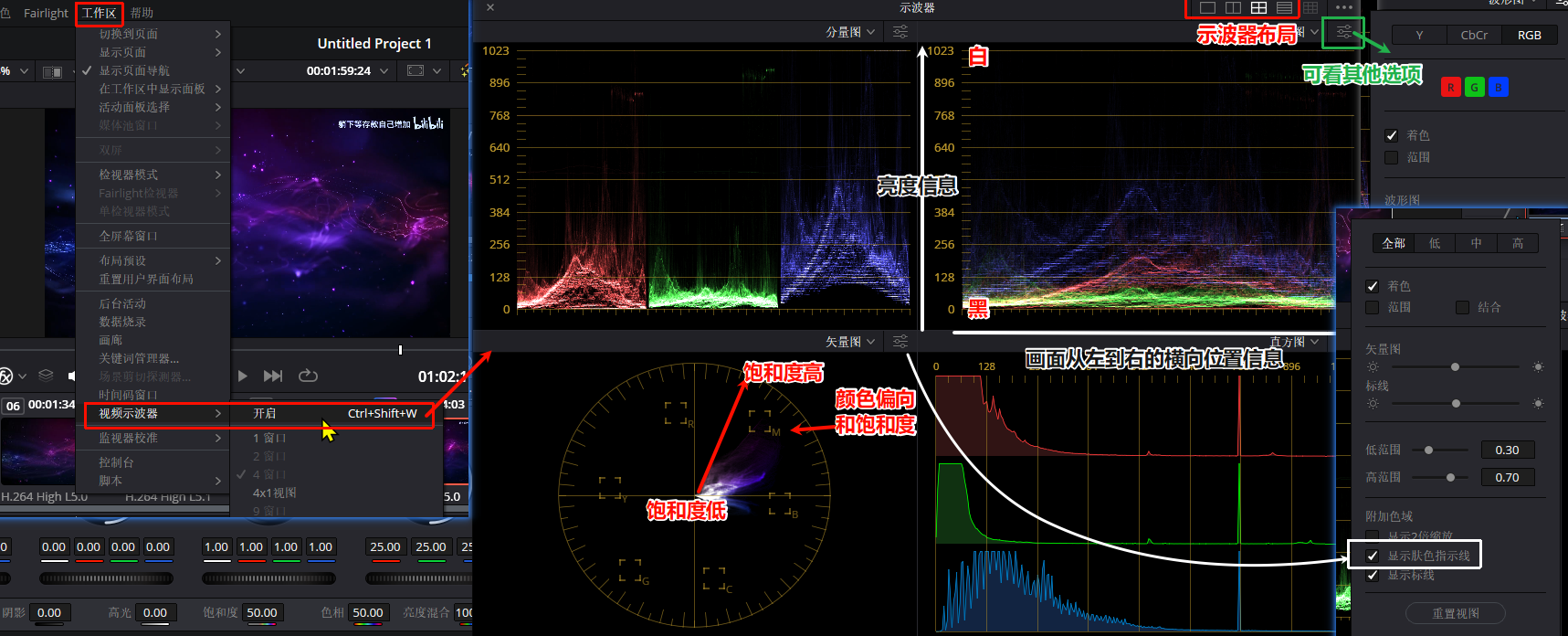
Task: Toggle 着色 checkbox in waveform settings panel
Action: click(x=1392, y=135)
